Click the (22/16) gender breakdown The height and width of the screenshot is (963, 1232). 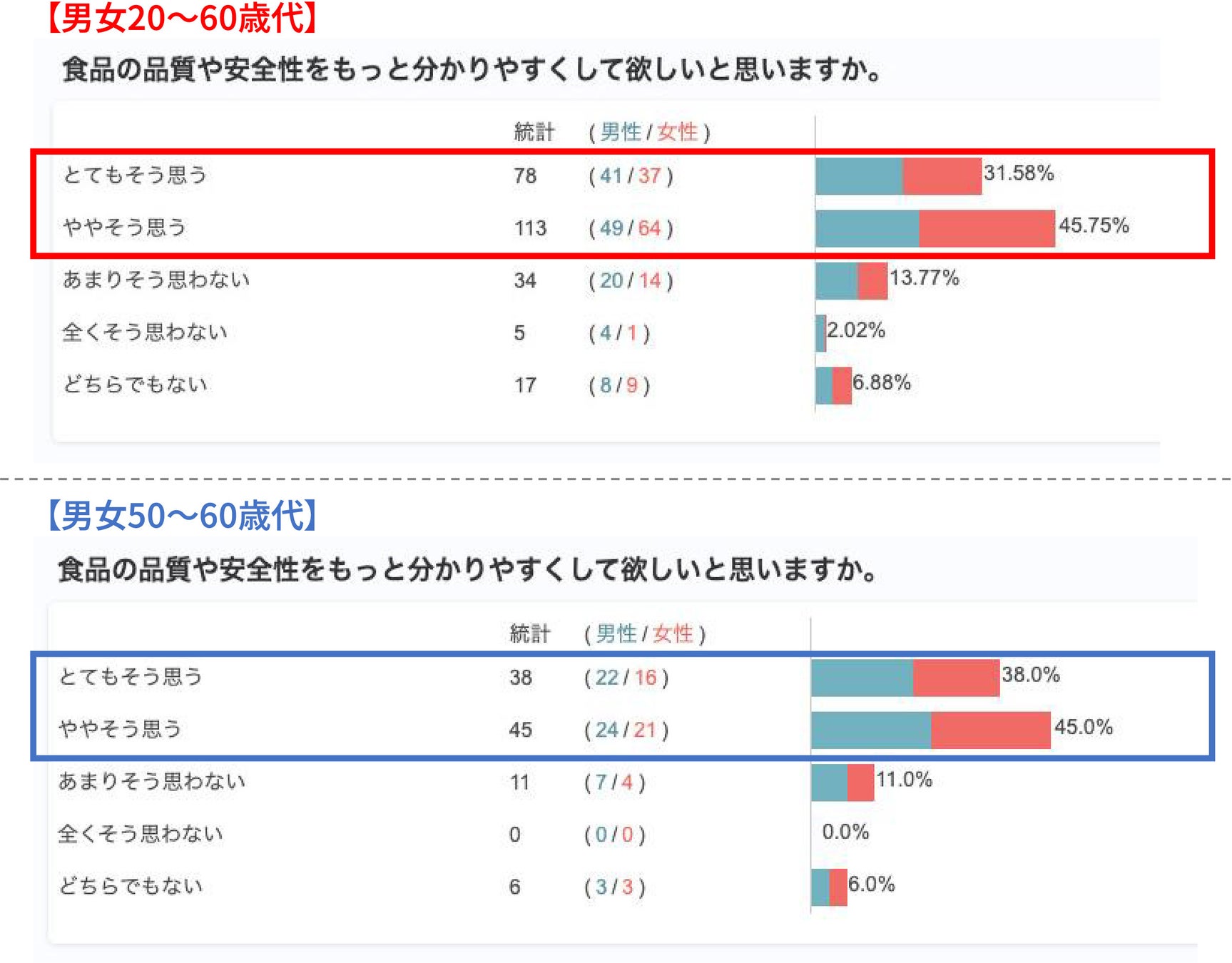point(626,678)
